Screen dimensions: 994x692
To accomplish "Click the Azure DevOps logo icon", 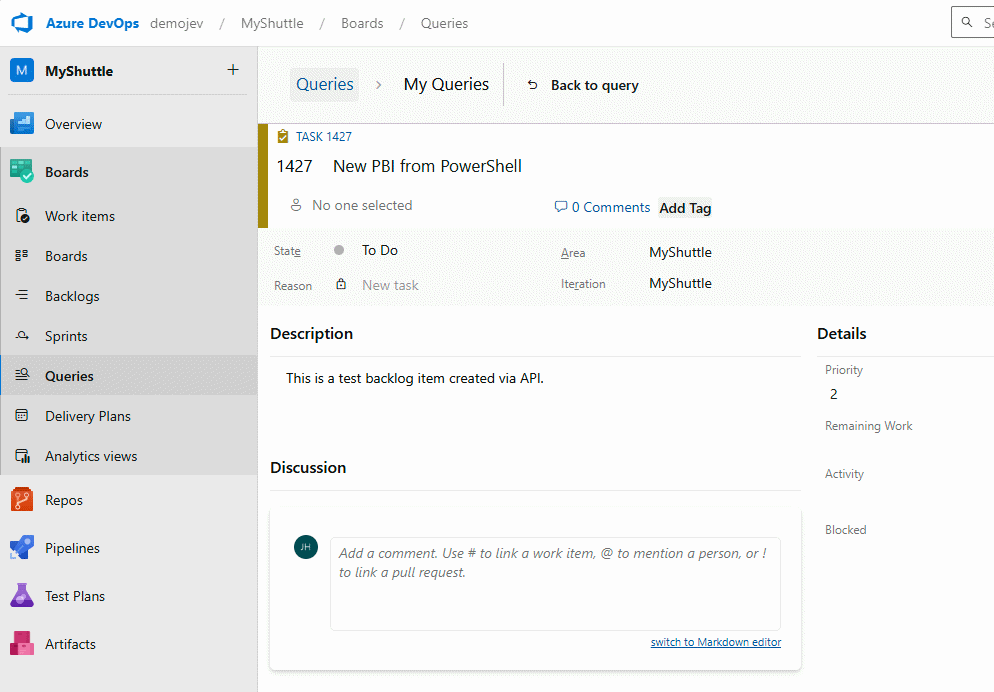I will (x=22, y=23).
